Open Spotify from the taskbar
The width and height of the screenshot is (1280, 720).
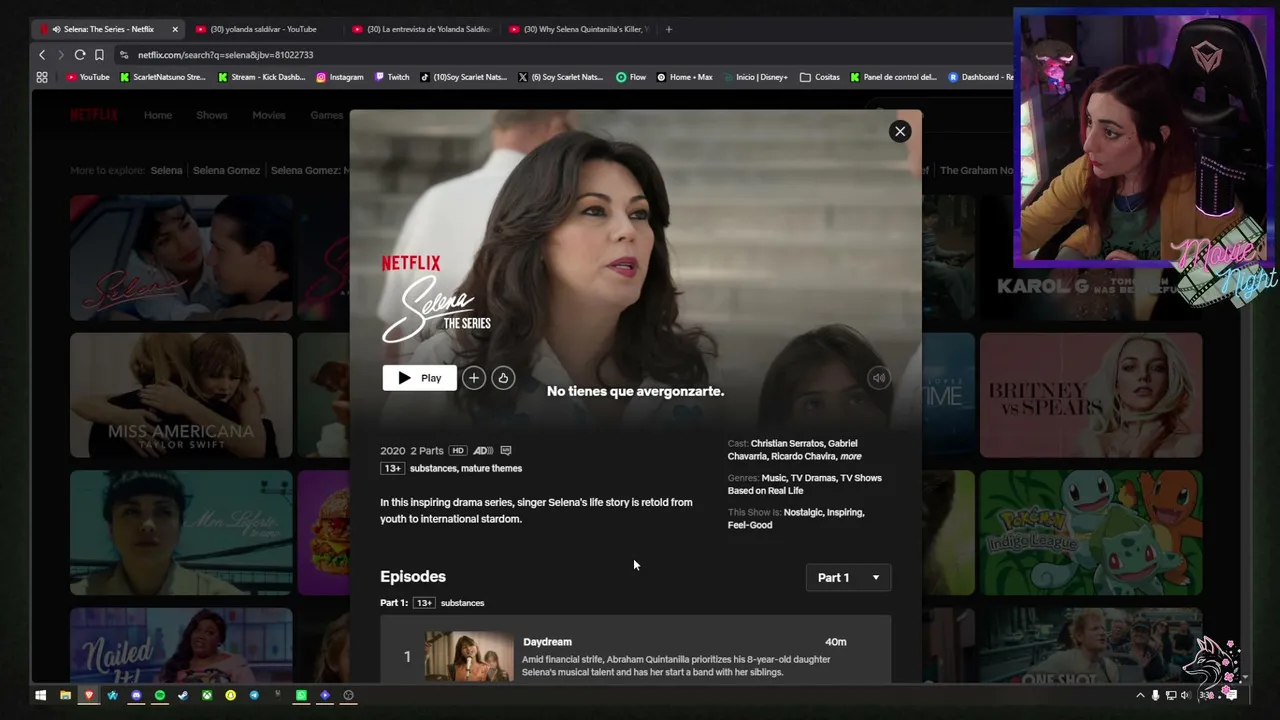(159, 695)
